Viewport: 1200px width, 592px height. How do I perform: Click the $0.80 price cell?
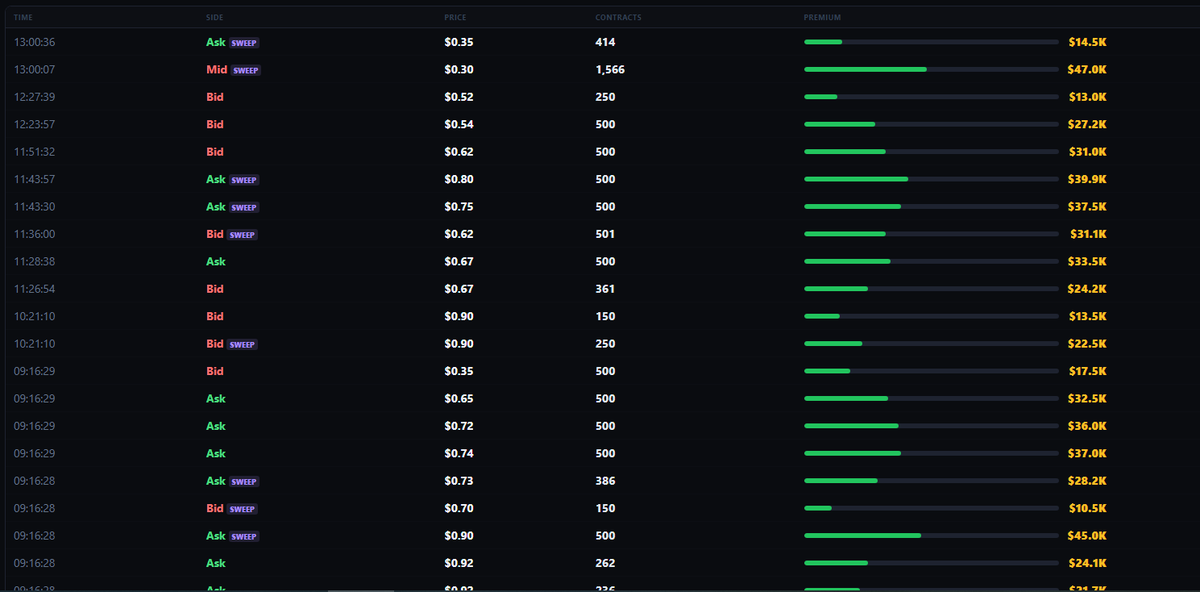tap(459, 180)
